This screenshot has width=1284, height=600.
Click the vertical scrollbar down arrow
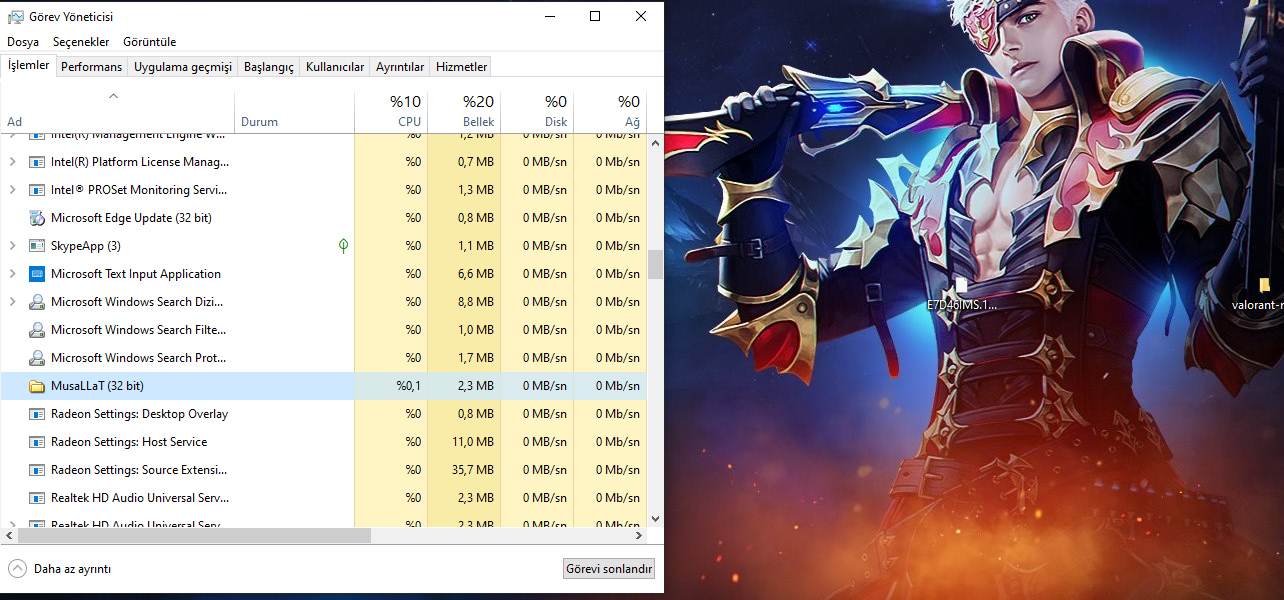[655, 519]
